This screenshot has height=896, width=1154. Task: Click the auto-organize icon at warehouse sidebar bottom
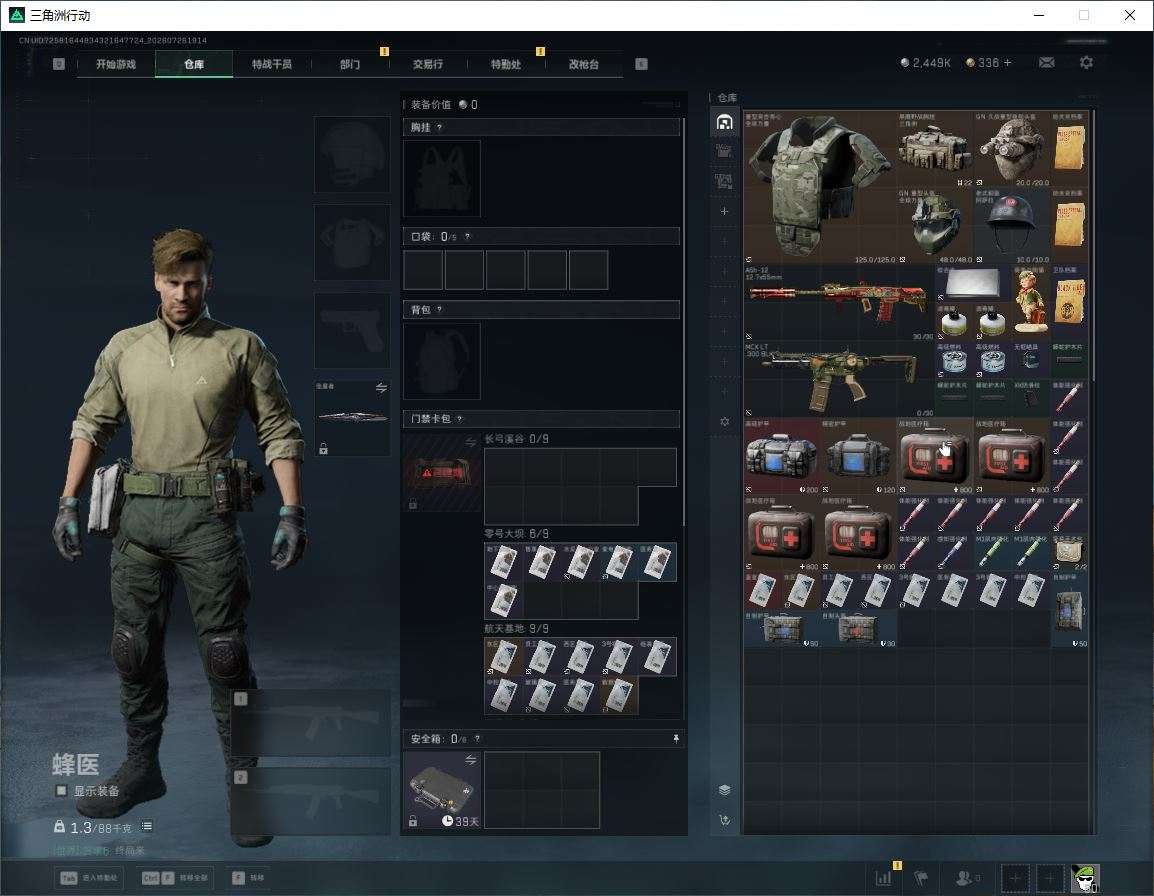point(724,820)
